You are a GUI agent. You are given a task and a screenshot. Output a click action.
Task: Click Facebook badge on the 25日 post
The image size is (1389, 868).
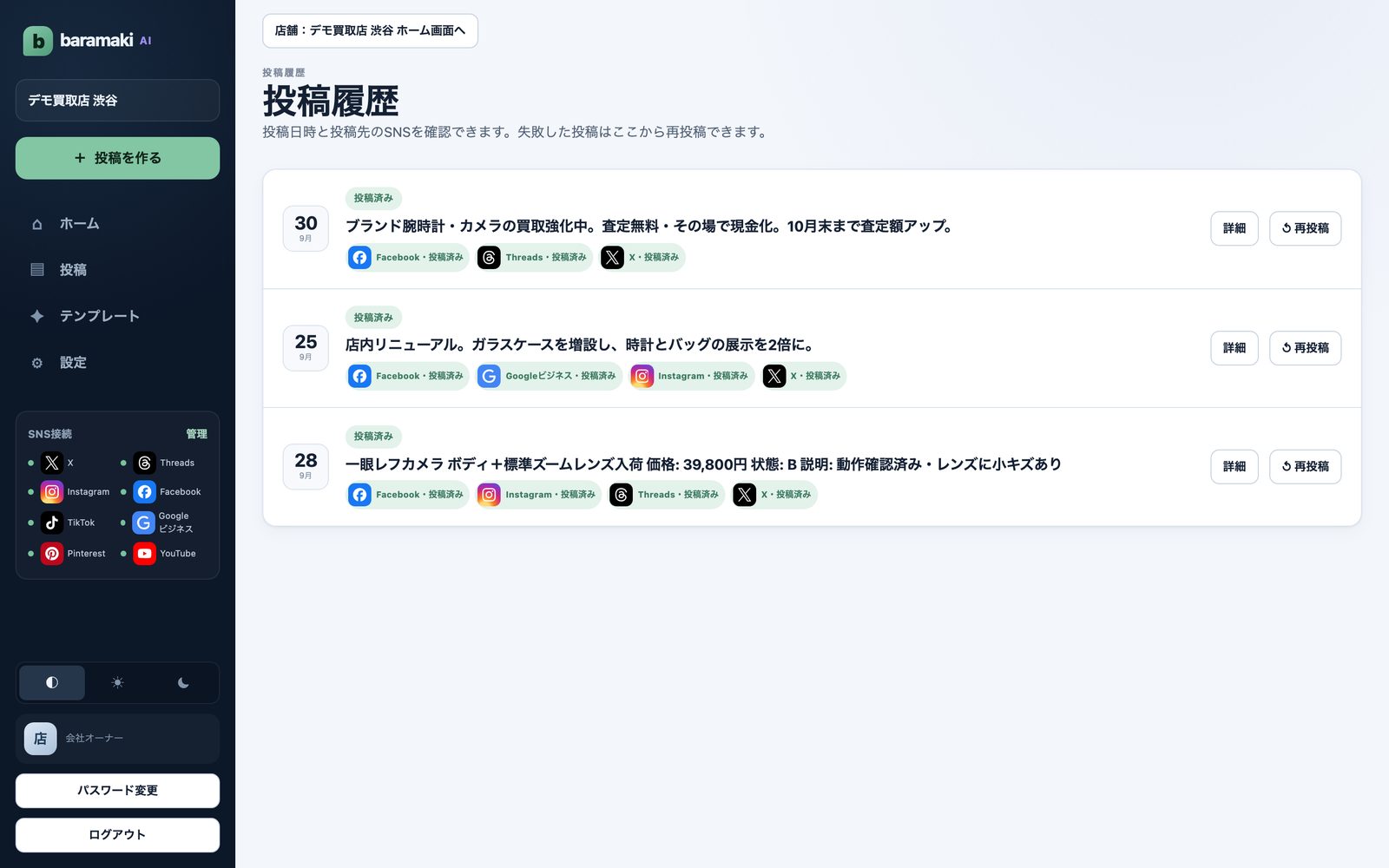408,376
